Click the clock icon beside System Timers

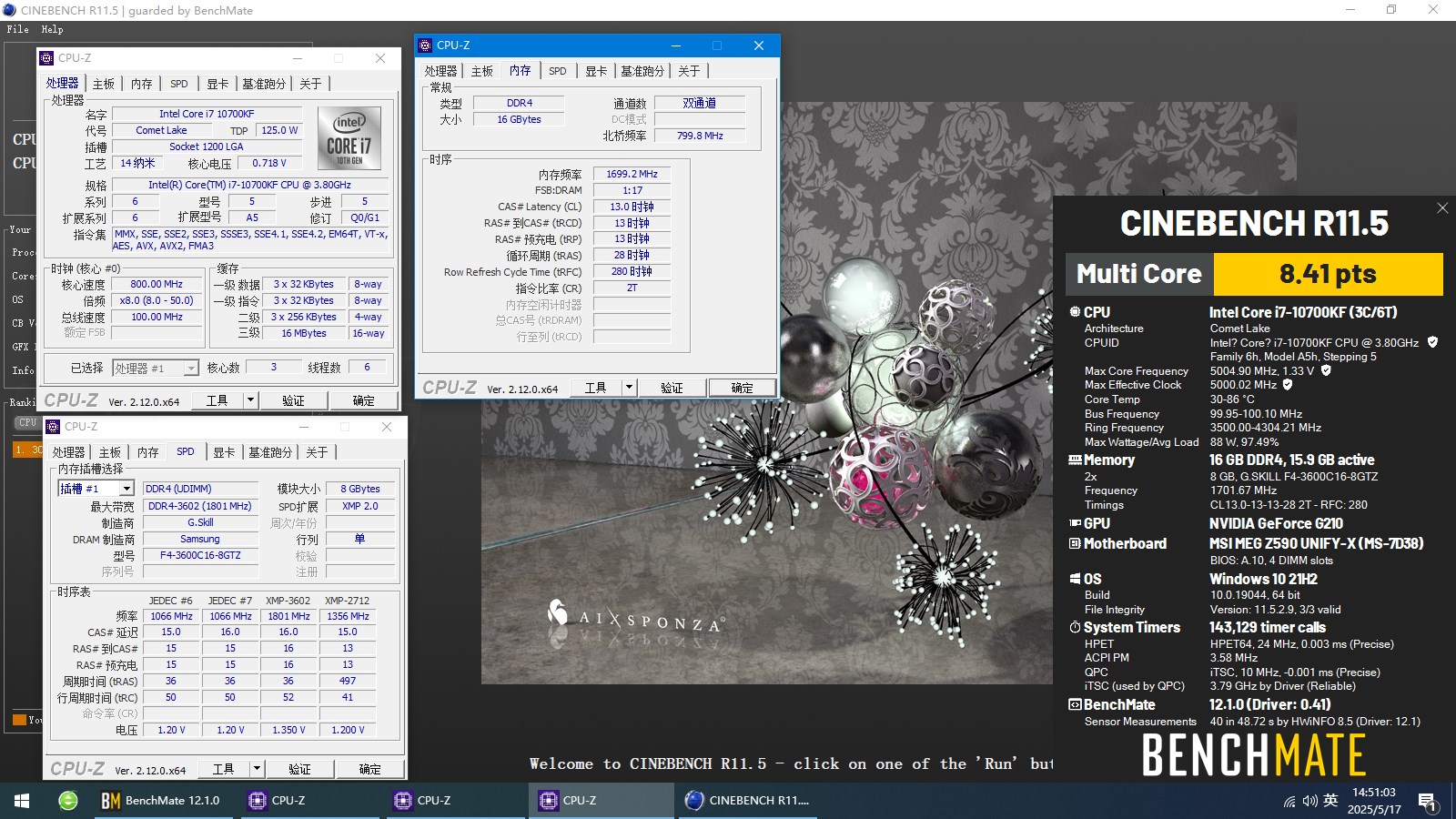1075,628
